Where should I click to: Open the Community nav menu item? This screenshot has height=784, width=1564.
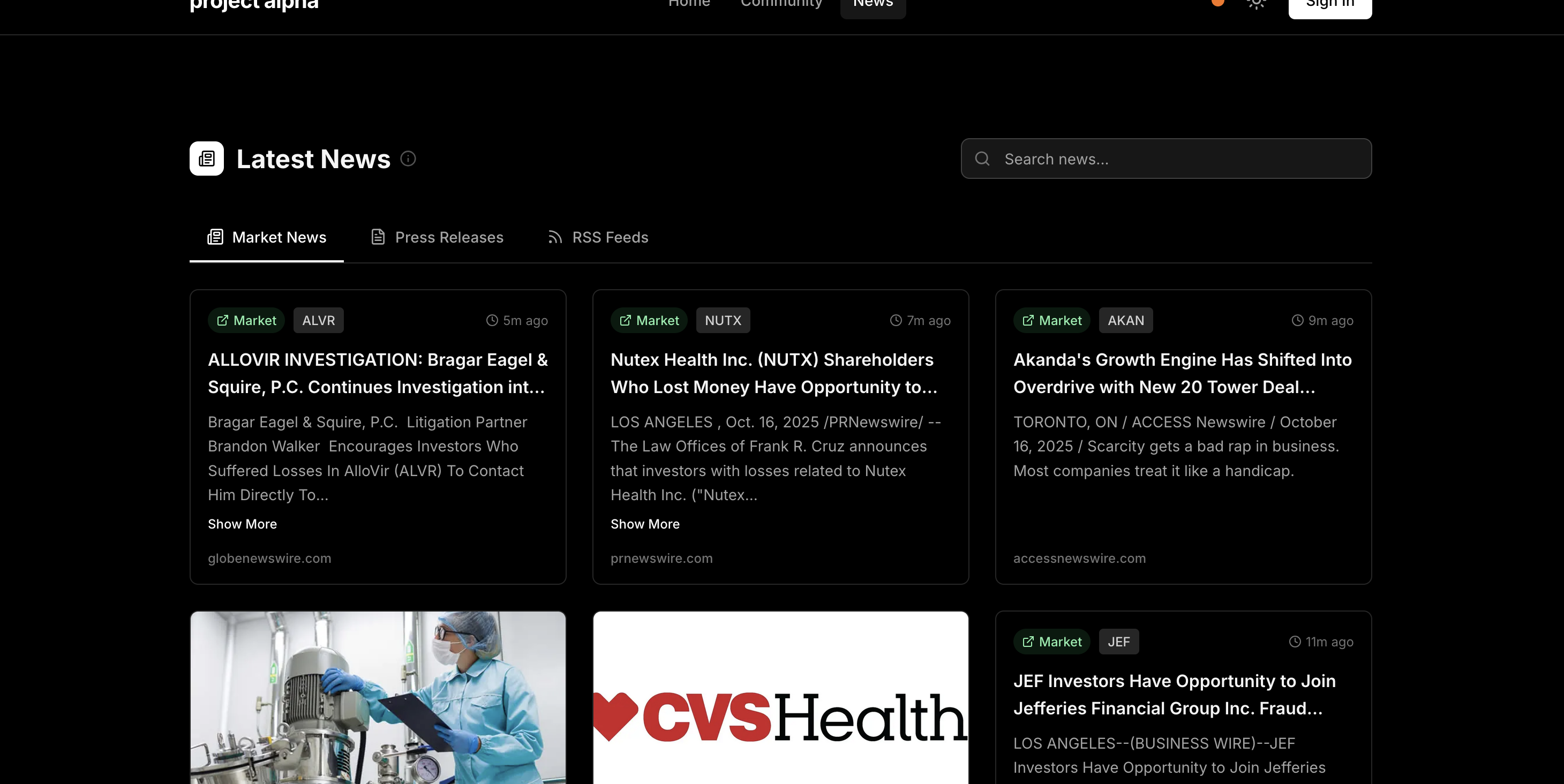tap(781, 4)
